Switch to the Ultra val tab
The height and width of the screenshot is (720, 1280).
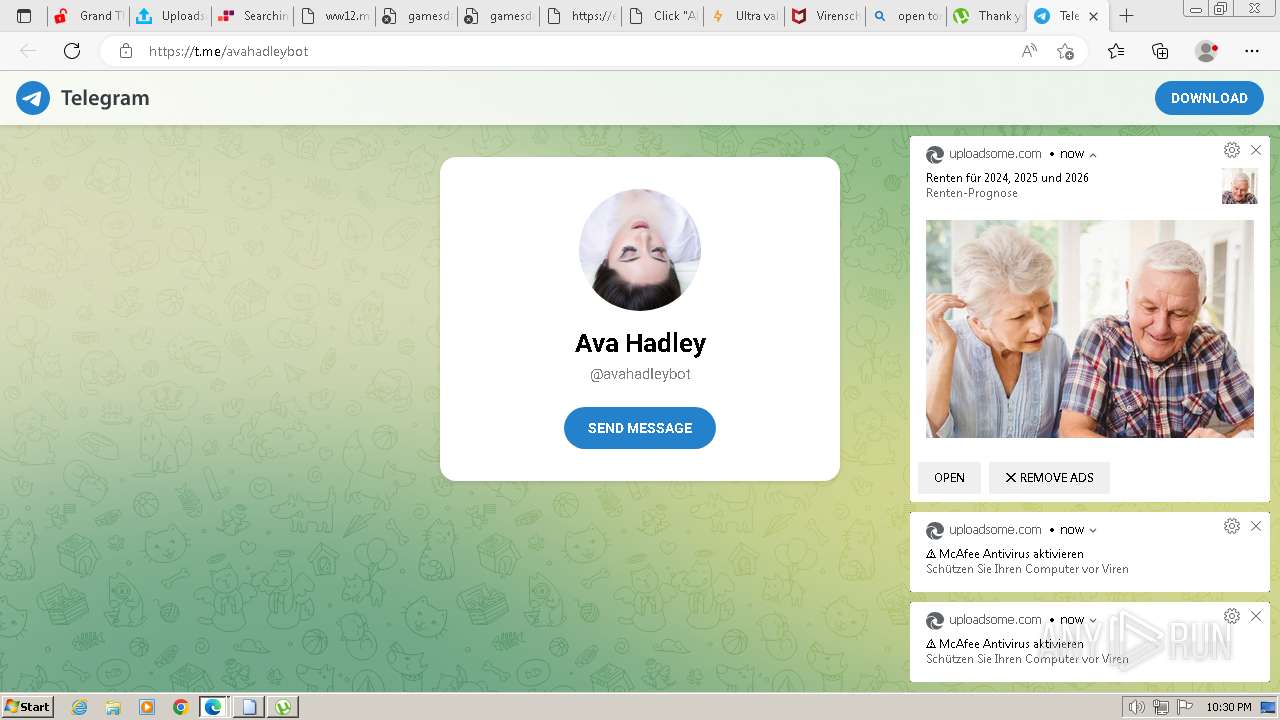(744, 16)
